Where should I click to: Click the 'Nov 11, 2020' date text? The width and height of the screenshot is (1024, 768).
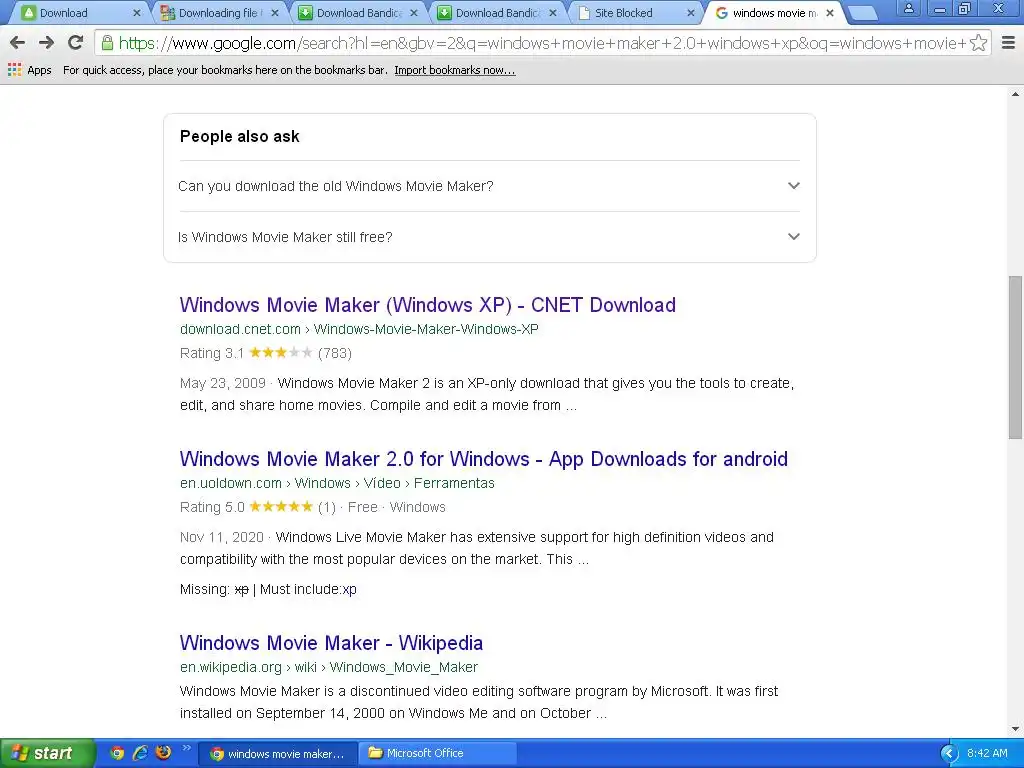(x=221, y=537)
